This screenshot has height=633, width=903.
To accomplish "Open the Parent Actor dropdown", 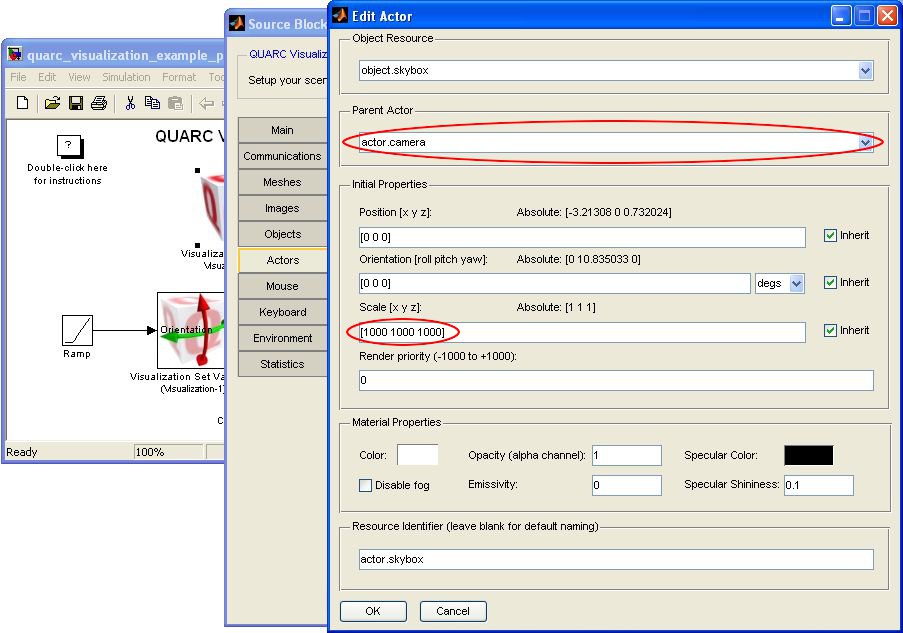I will [865, 143].
